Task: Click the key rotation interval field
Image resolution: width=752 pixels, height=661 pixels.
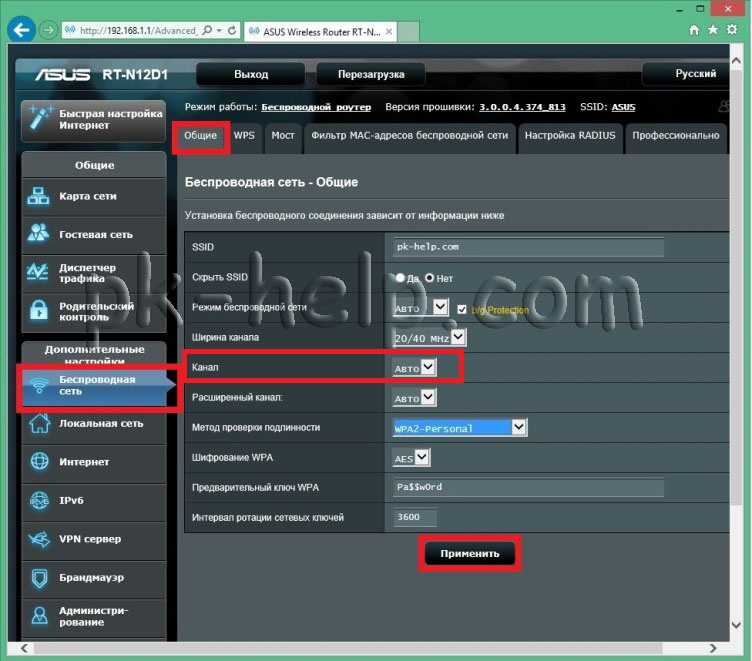Action: 415,517
